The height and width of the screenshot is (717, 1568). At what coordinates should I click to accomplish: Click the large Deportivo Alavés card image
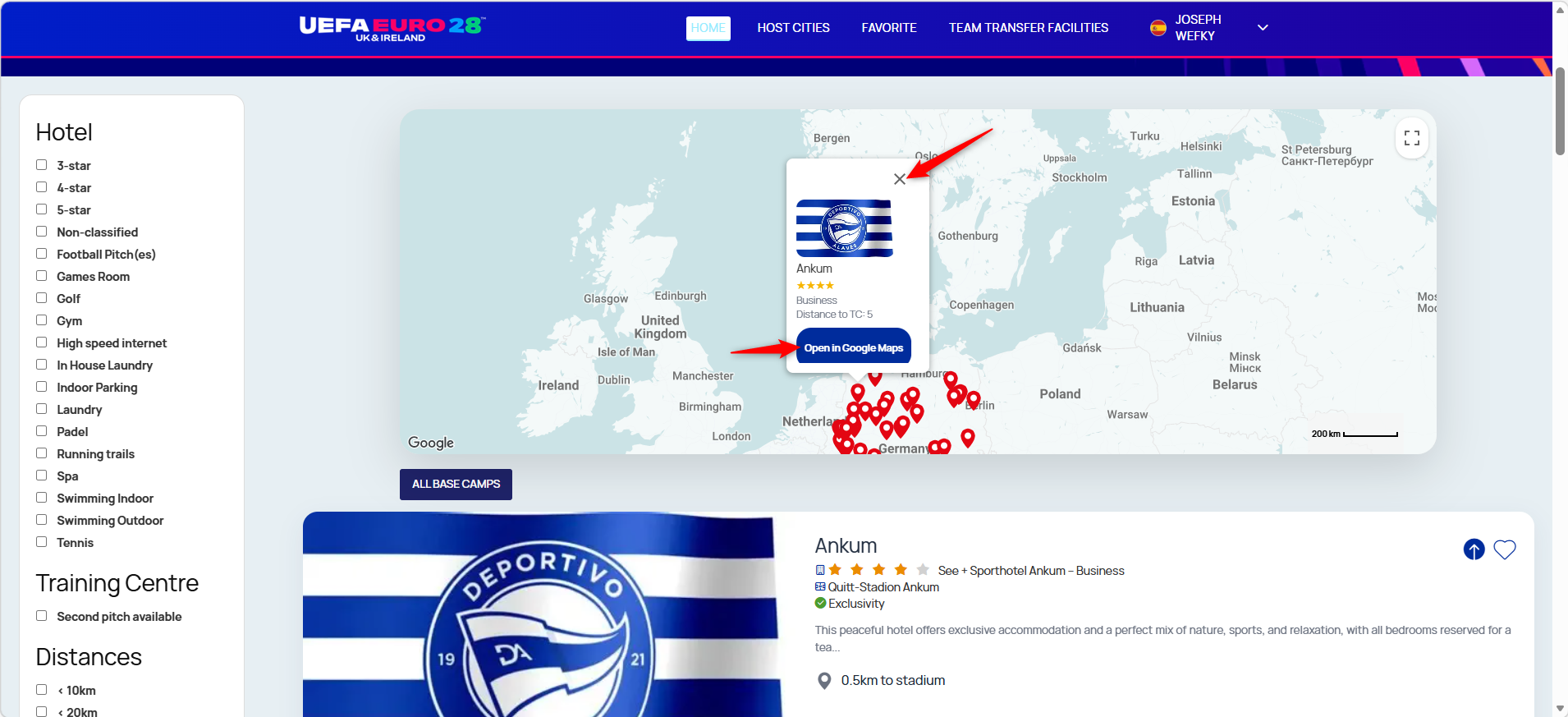[543, 614]
